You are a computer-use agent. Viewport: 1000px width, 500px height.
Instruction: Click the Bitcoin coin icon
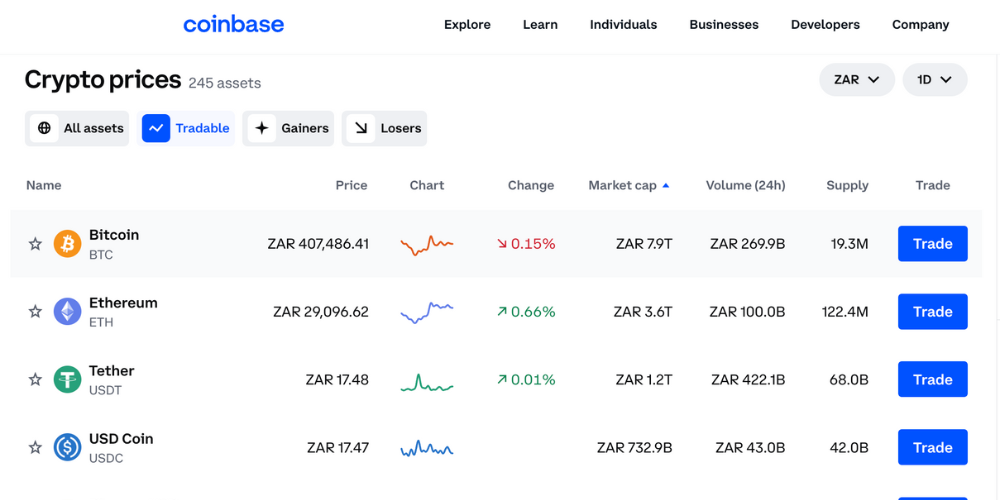(x=67, y=244)
